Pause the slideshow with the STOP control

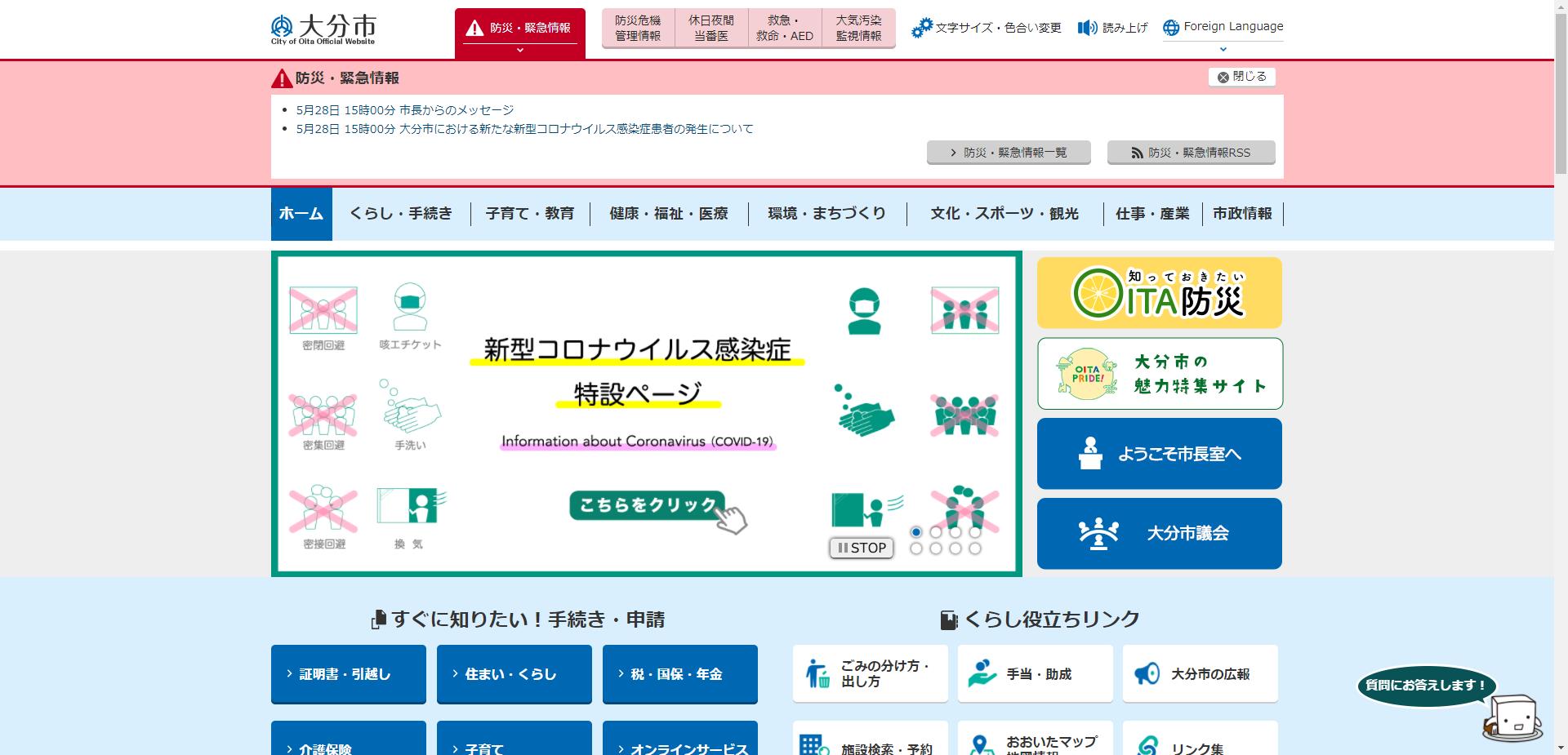[x=861, y=548]
